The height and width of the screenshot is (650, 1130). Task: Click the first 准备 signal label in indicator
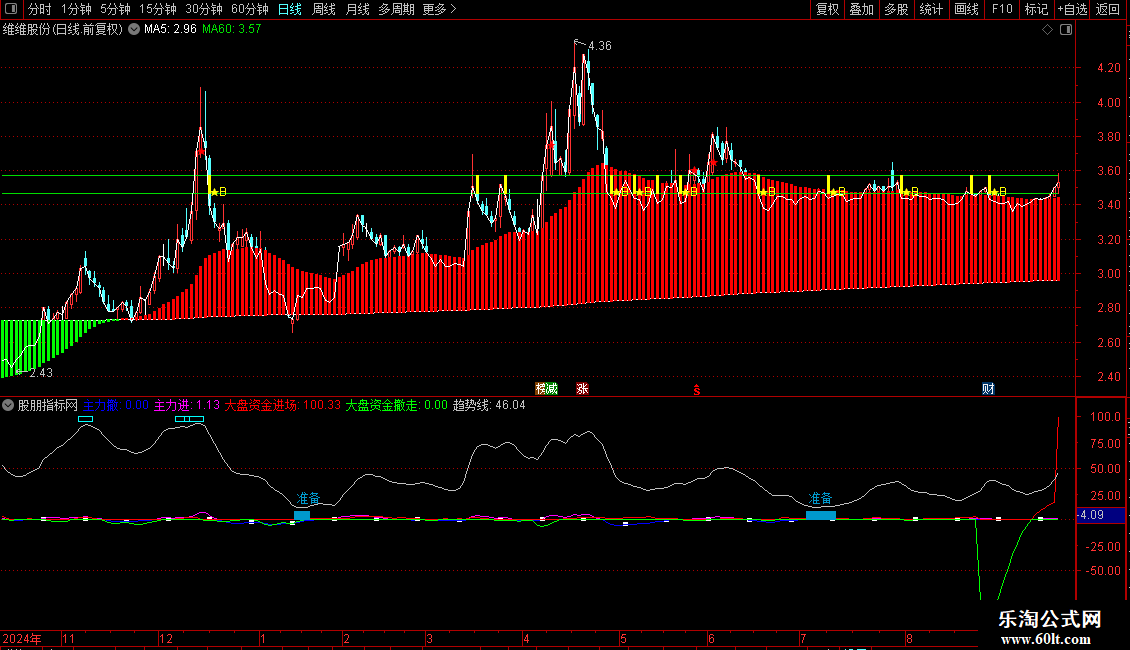point(308,499)
